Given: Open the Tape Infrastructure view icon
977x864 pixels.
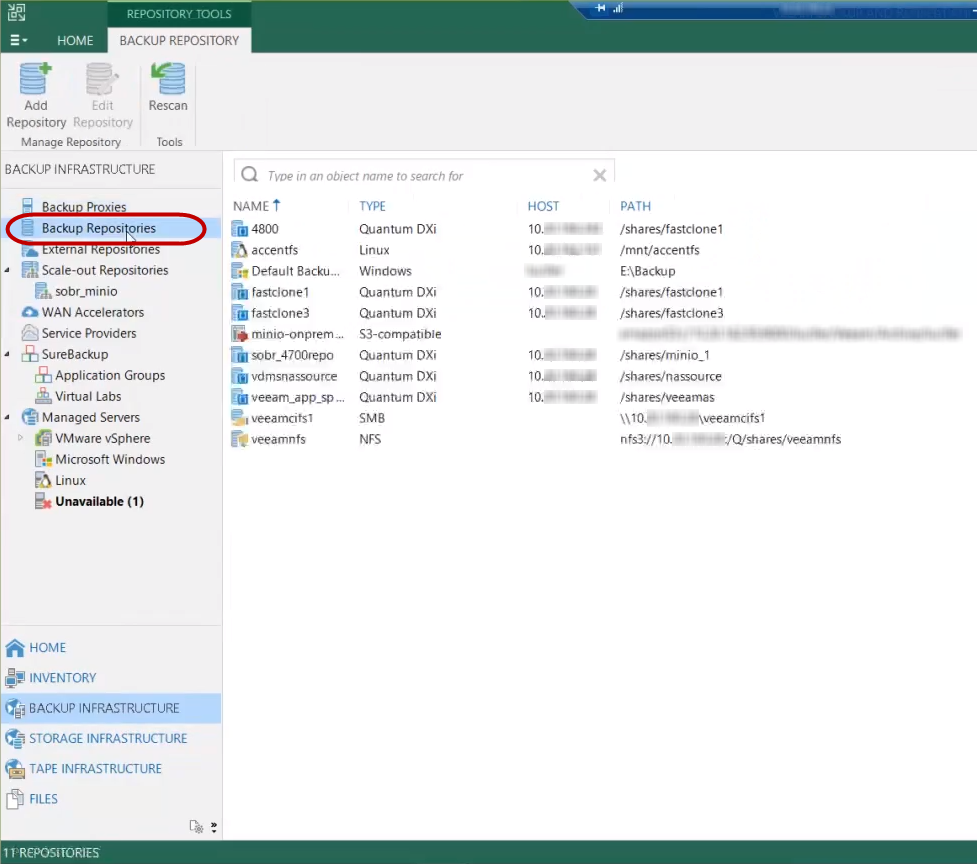Looking at the screenshot, I should pyautogui.click(x=15, y=768).
